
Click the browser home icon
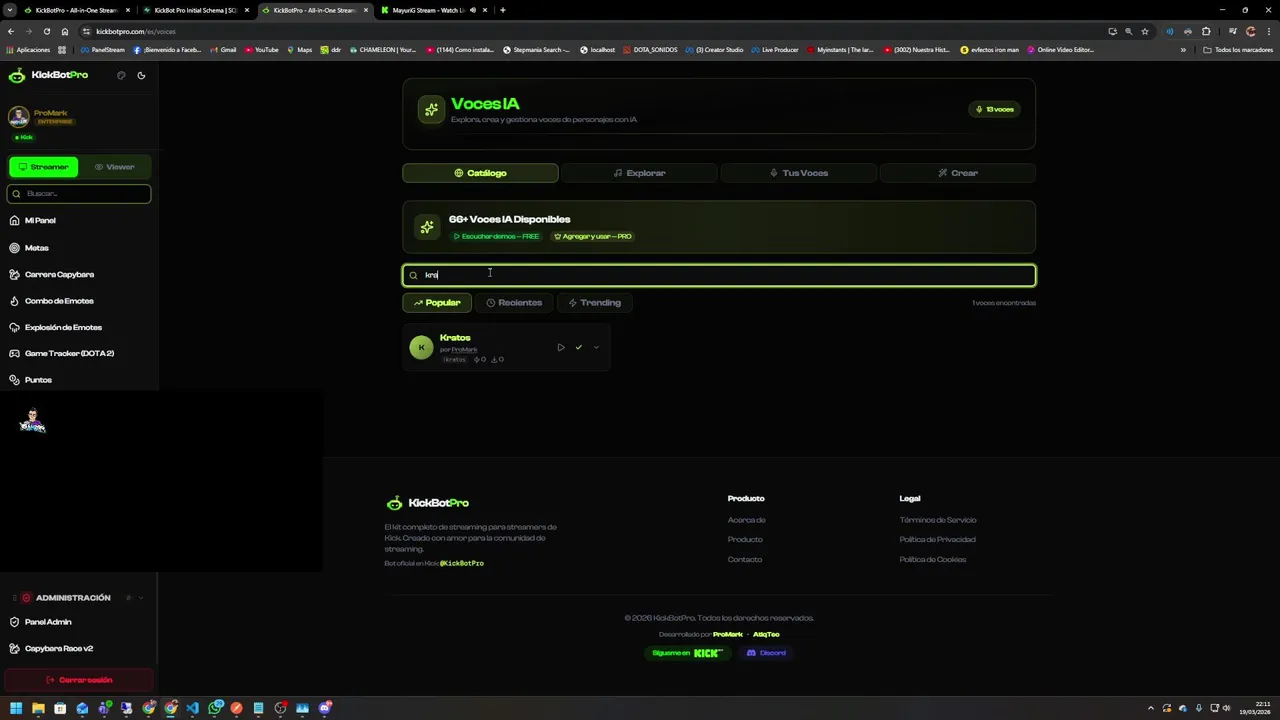click(x=65, y=31)
